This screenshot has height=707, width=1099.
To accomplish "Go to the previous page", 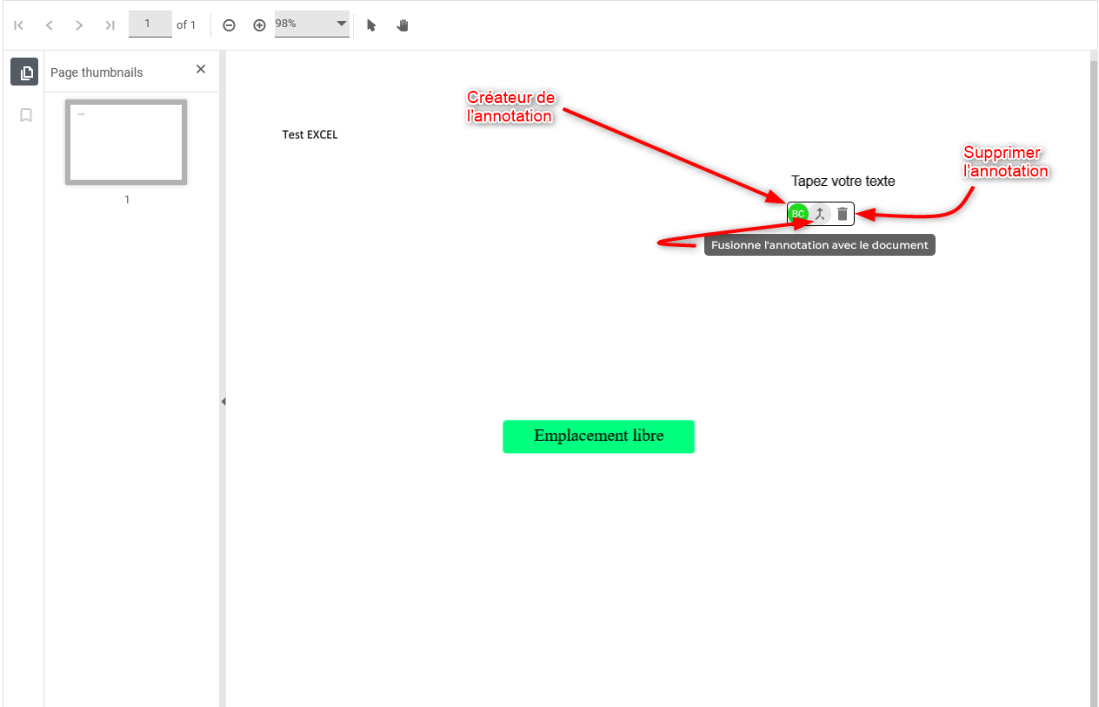I will click(x=49, y=25).
